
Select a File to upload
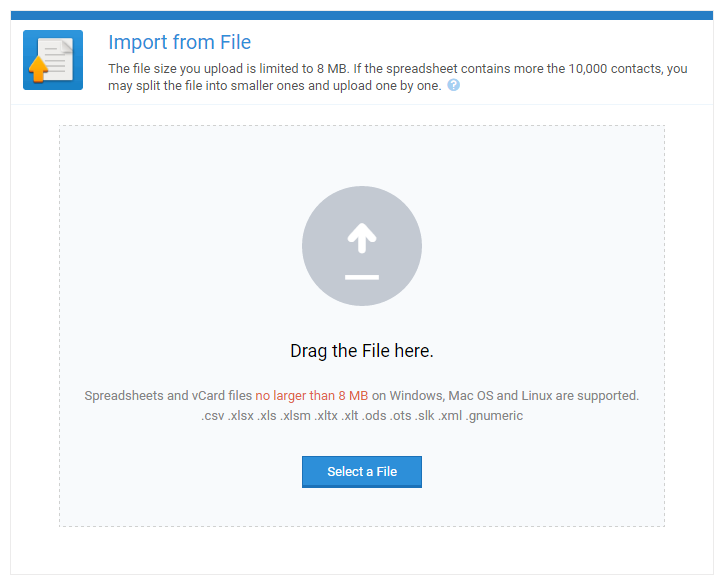pos(362,472)
